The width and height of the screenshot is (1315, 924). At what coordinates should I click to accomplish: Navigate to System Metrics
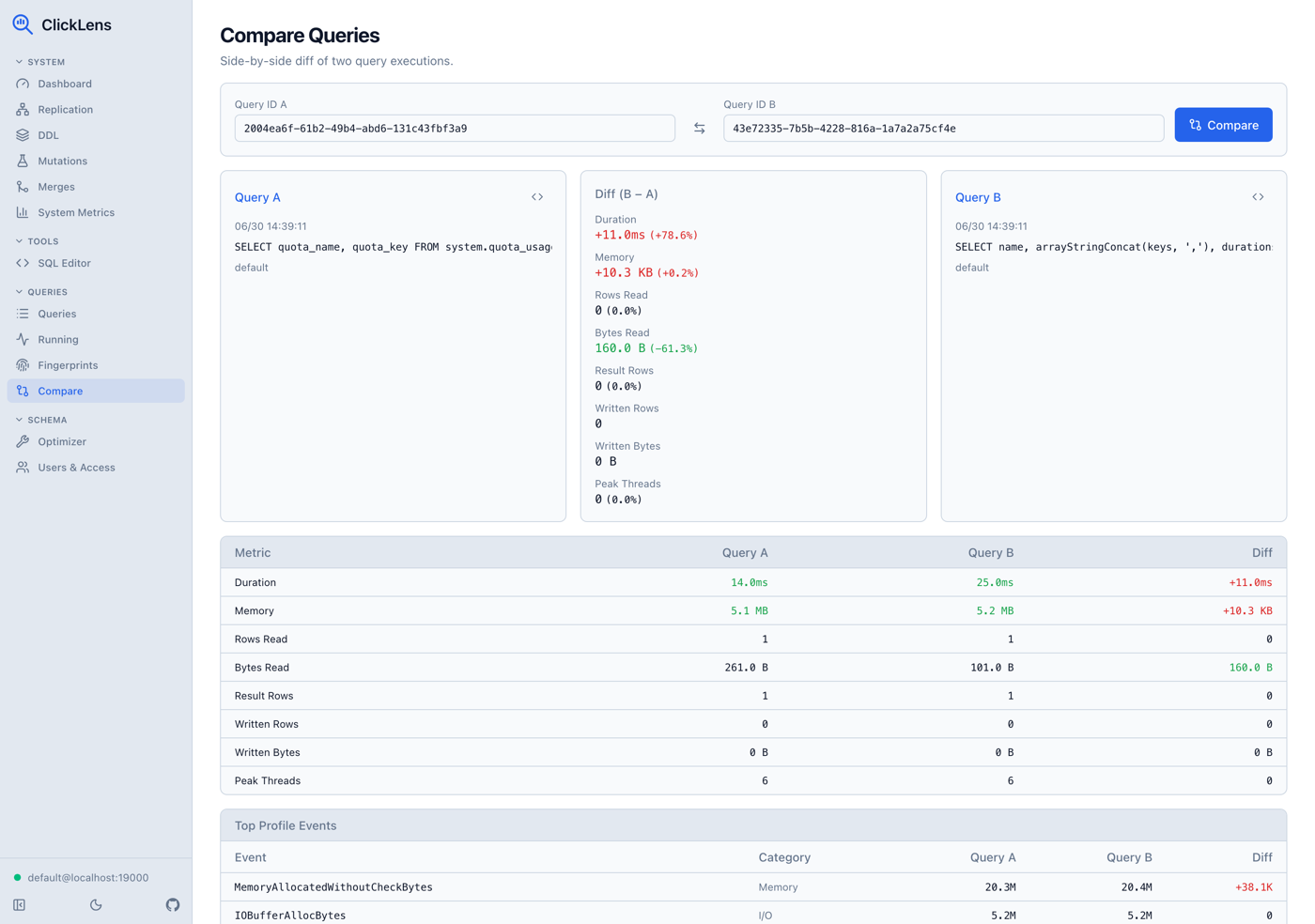tap(96, 212)
